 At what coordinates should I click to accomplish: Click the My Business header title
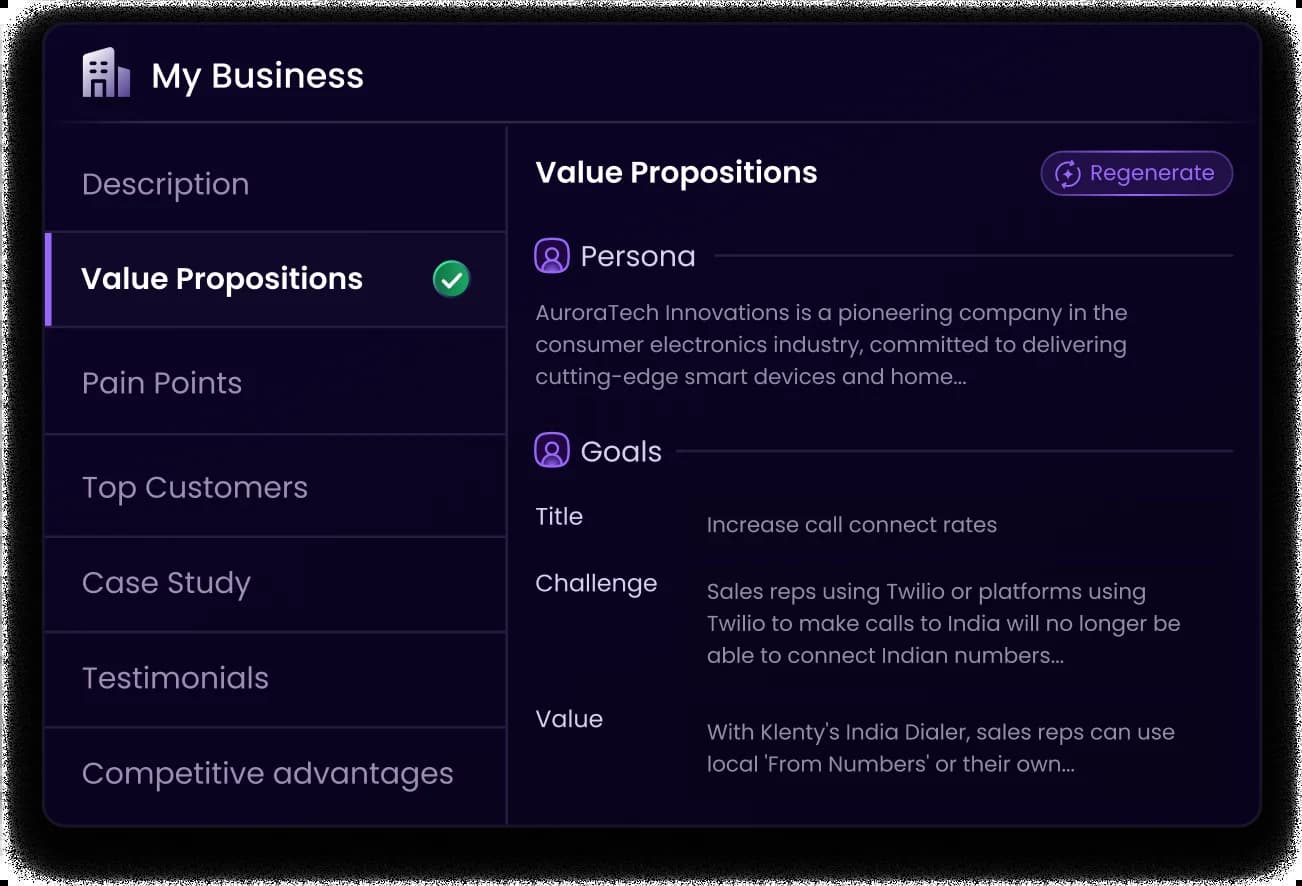click(x=258, y=76)
